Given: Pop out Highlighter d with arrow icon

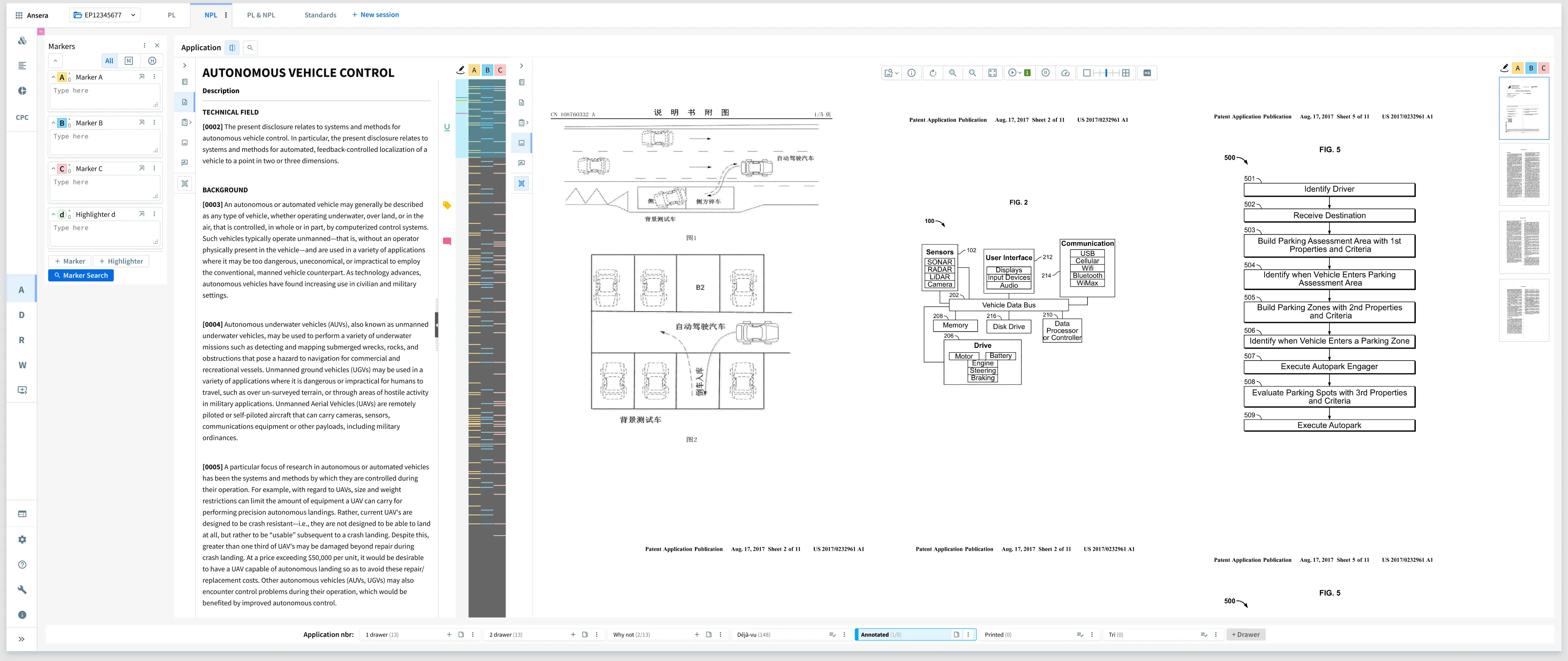Looking at the screenshot, I should click(141, 214).
